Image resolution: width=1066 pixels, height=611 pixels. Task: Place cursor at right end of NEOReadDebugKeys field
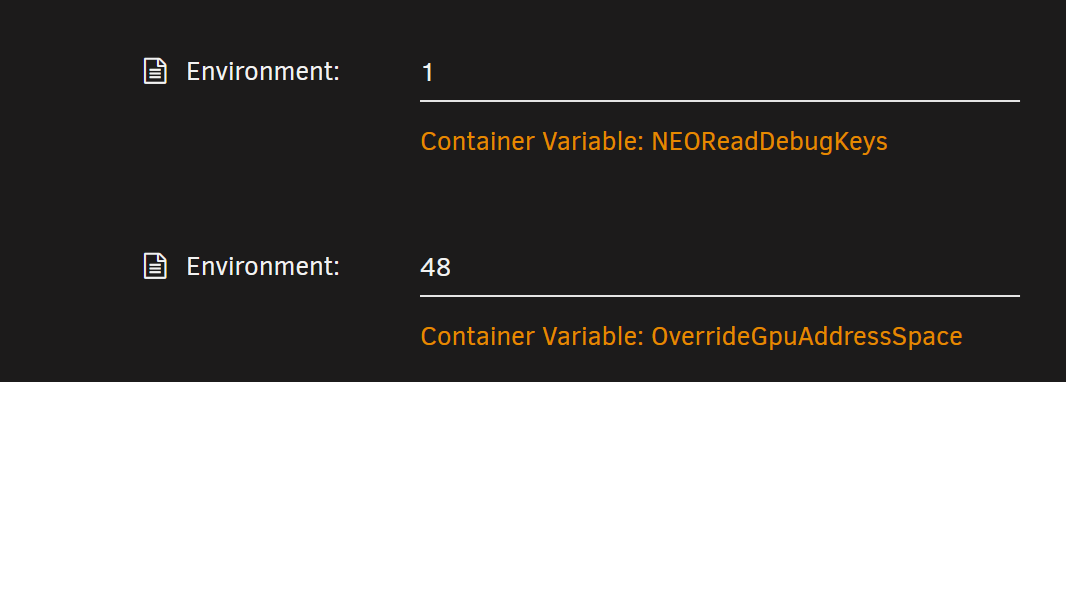(x=1010, y=72)
